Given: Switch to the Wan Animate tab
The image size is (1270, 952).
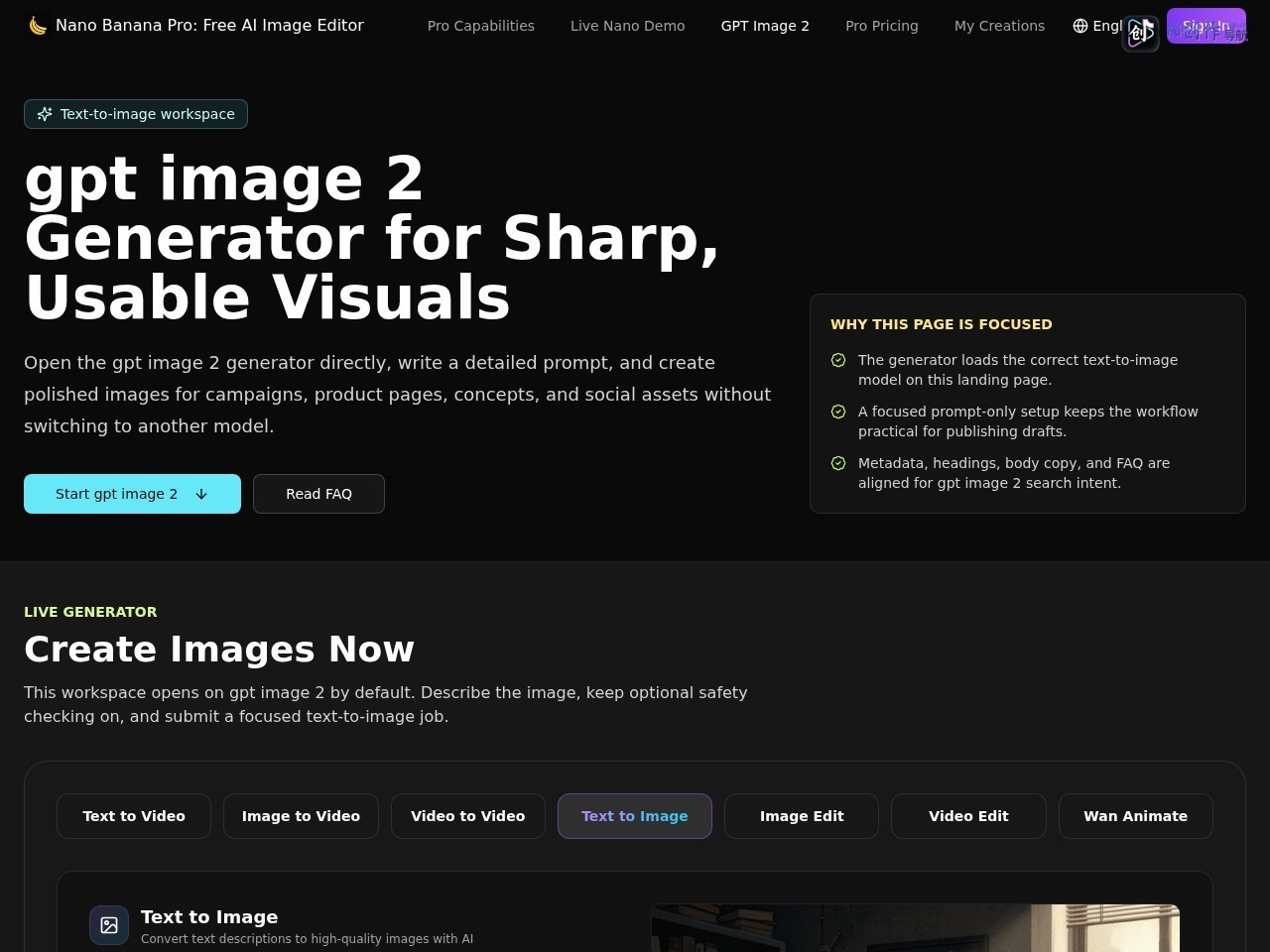Looking at the screenshot, I should (1136, 816).
